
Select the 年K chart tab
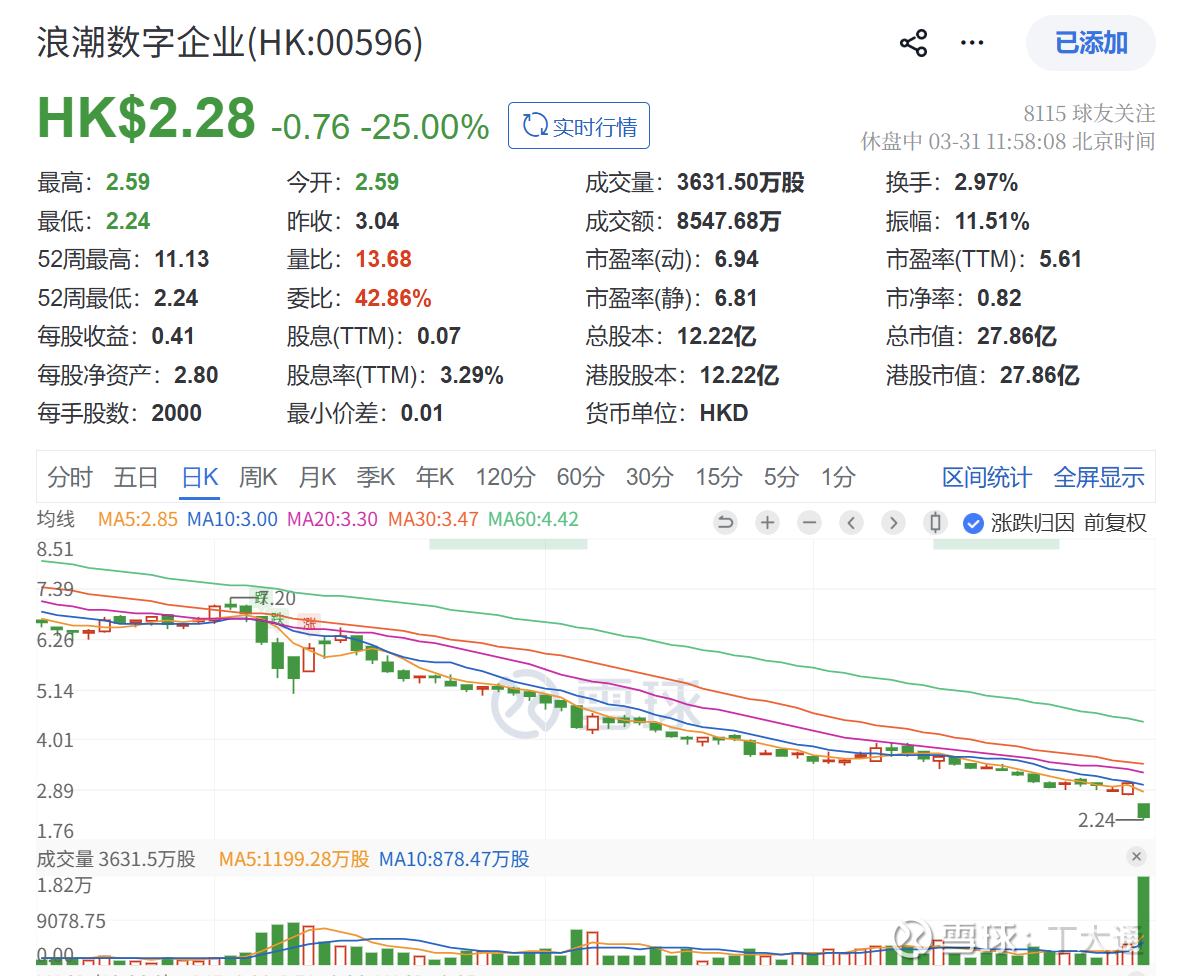tap(435, 477)
